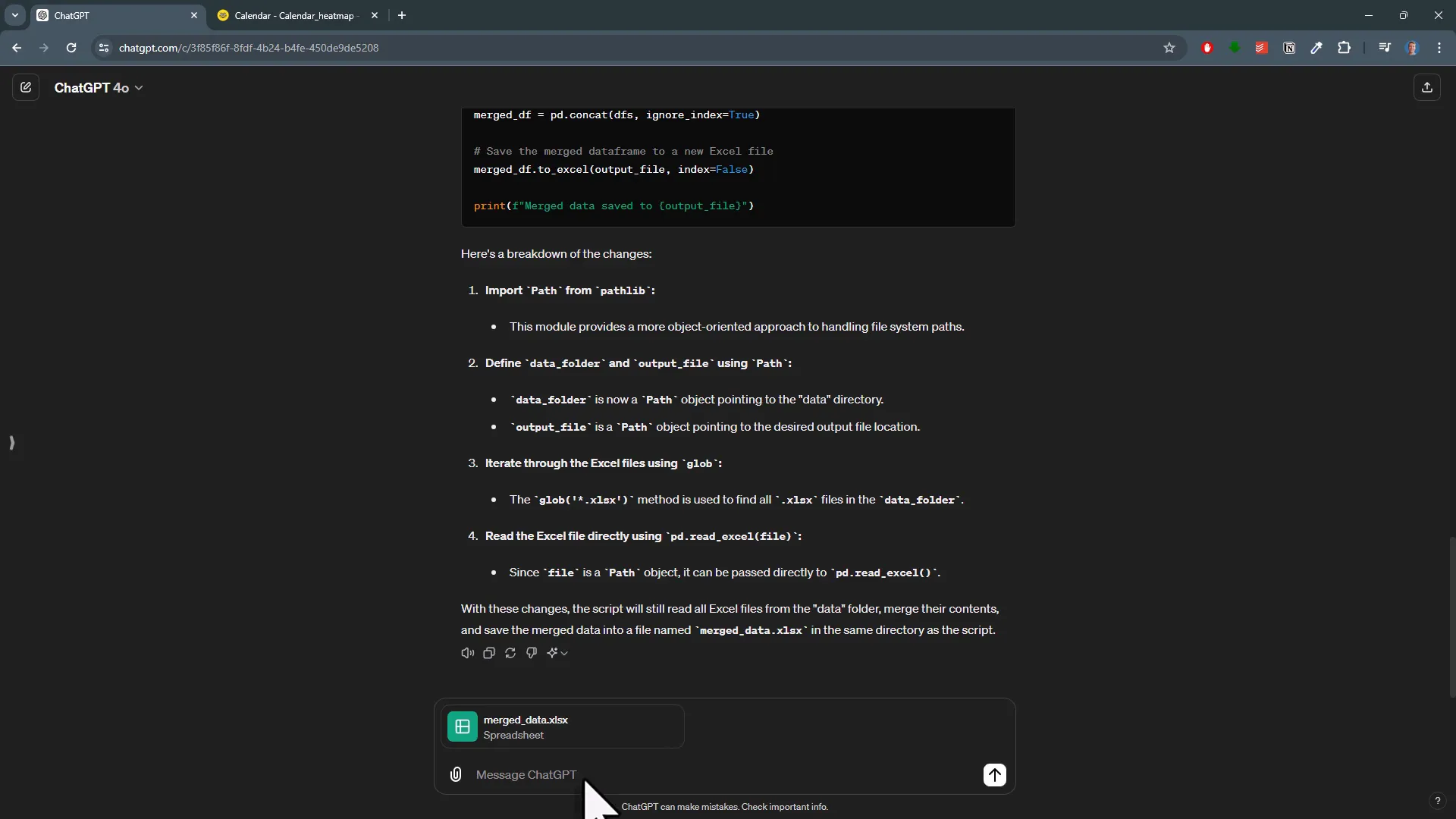Open the Todoist extension icon
Image resolution: width=1456 pixels, height=819 pixels.
(x=1261, y=48)
